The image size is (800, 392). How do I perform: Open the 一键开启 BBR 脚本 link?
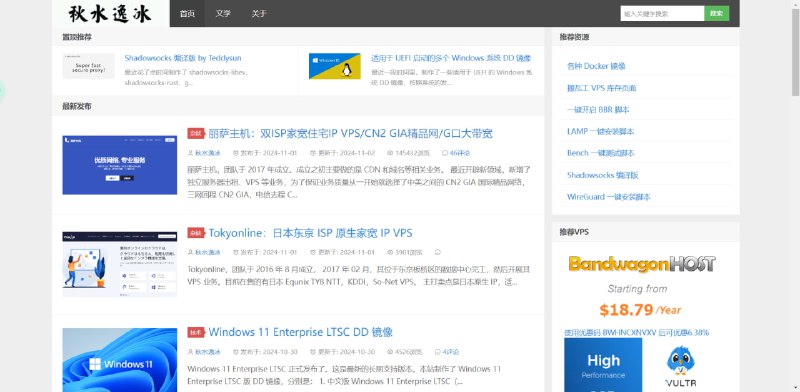coord(598,110)
